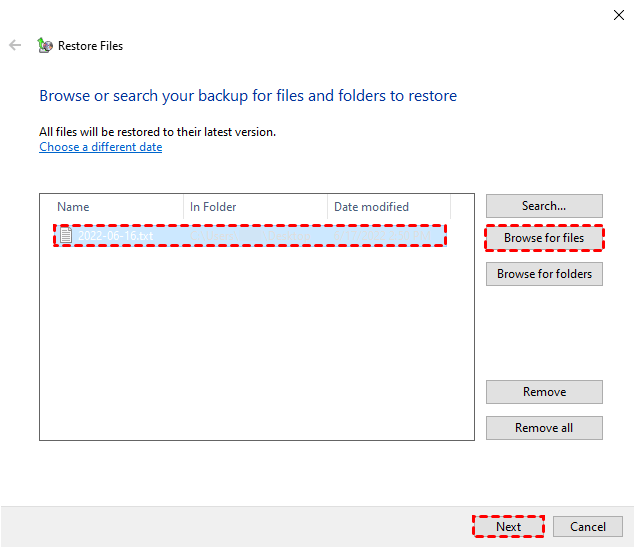Open the Search... dialog
This screenshot has height=548, width=635.
tap(544, 206)
